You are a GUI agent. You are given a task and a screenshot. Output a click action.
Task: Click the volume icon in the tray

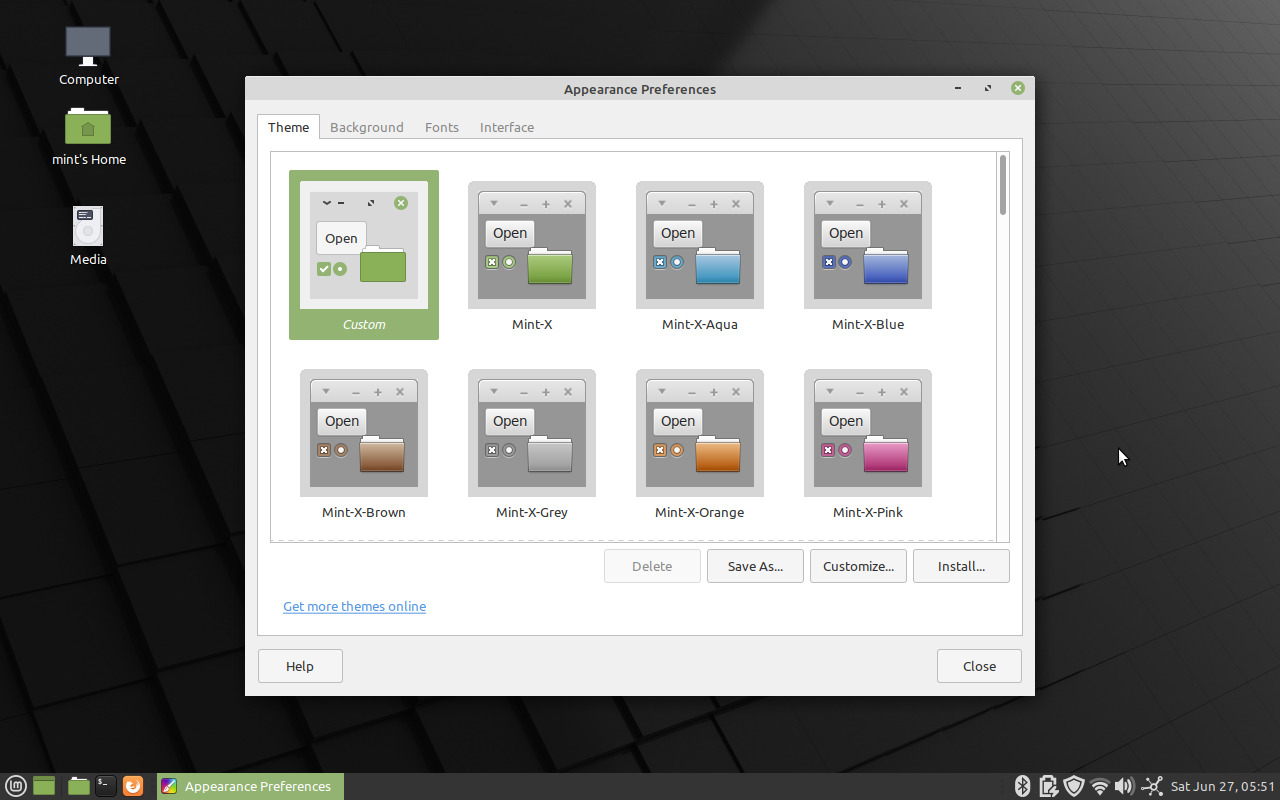[x=1125, y=786]
